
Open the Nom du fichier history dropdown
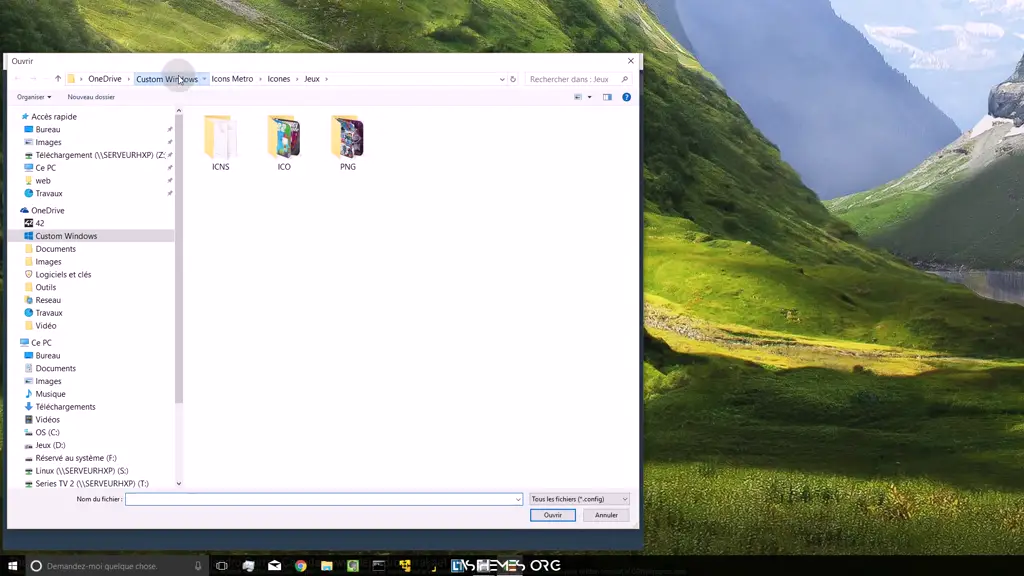click(518, 499)
